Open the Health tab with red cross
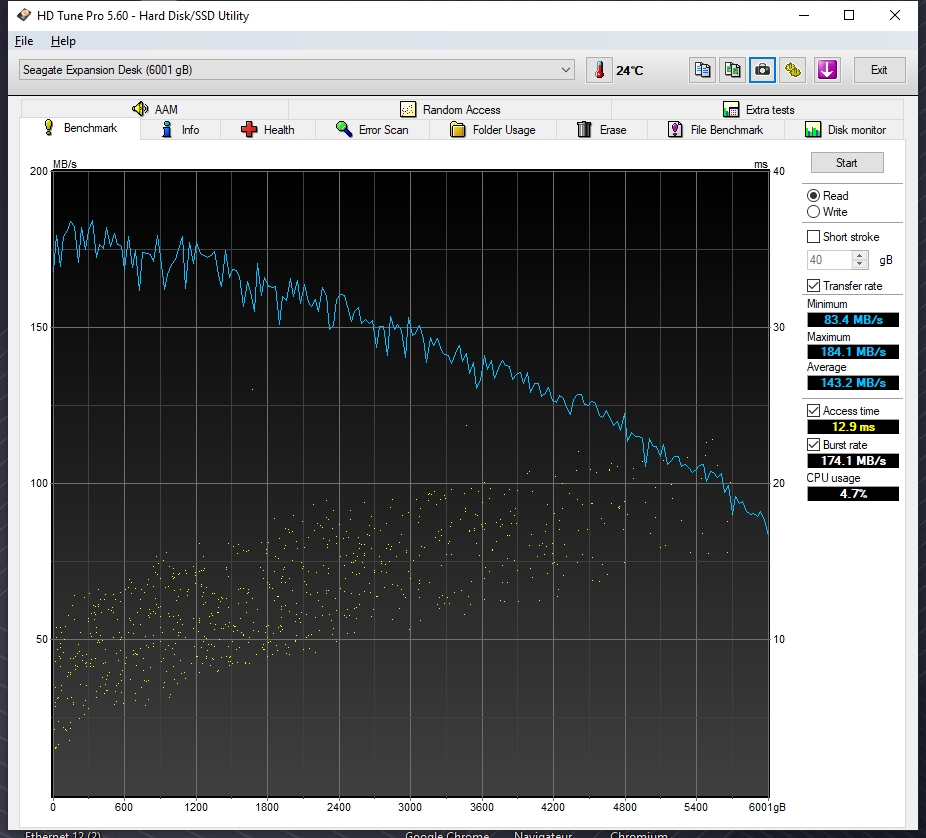Screen dimensions: 926x838 pyautogui.click(x=268, y=130)
